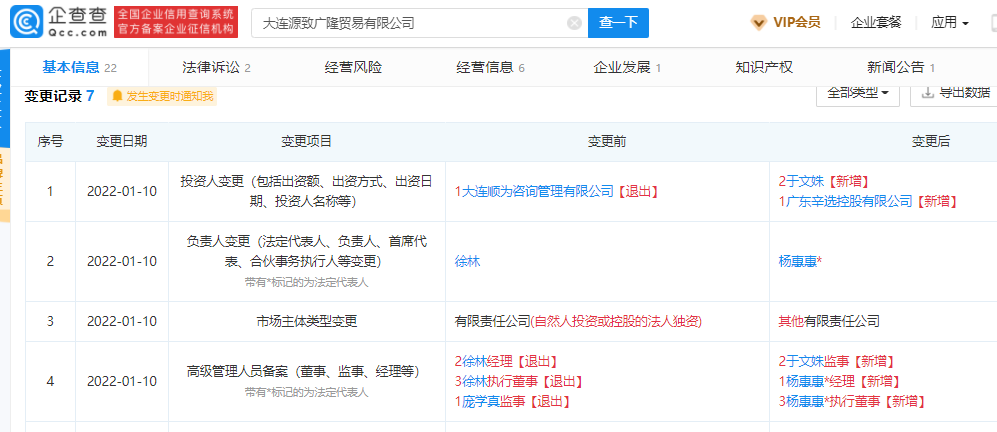Open 庞学真监事 link in row 4
This screenshot has height=432, width=997.
coord(493,401)
